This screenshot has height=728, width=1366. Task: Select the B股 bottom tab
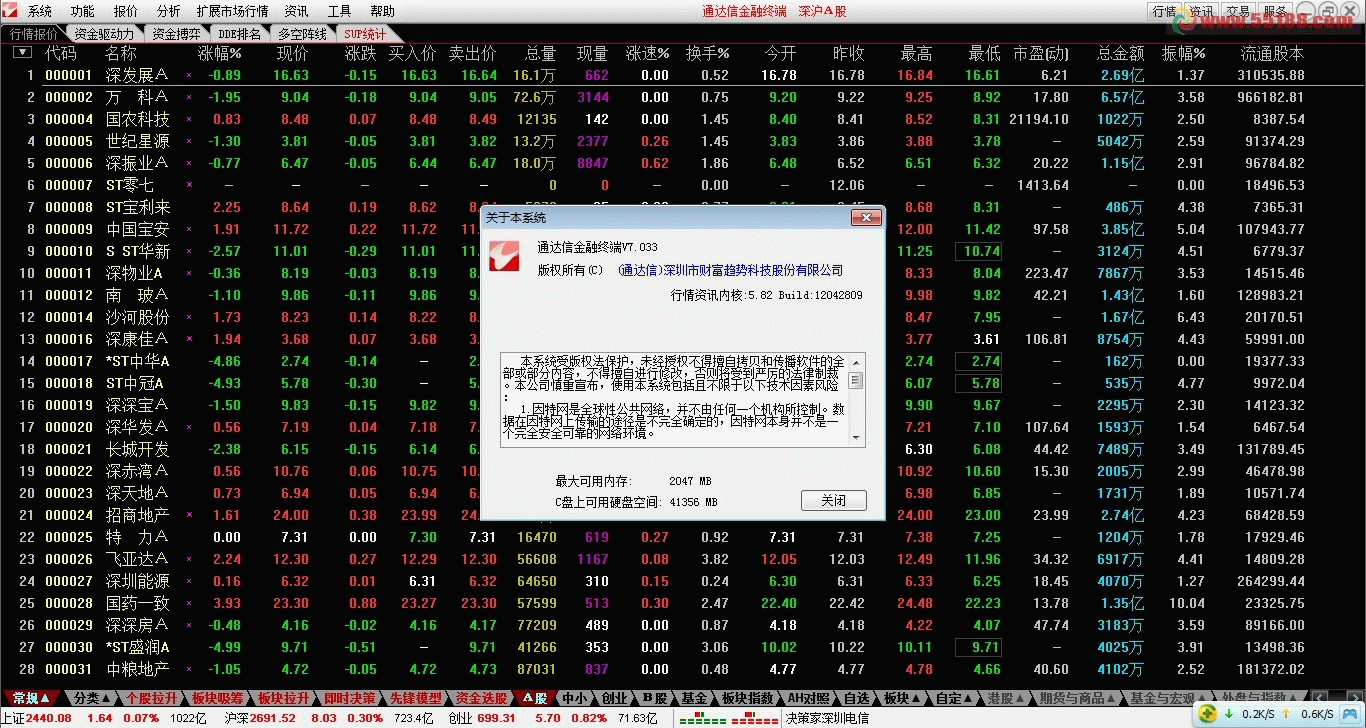tap(655, 698)
